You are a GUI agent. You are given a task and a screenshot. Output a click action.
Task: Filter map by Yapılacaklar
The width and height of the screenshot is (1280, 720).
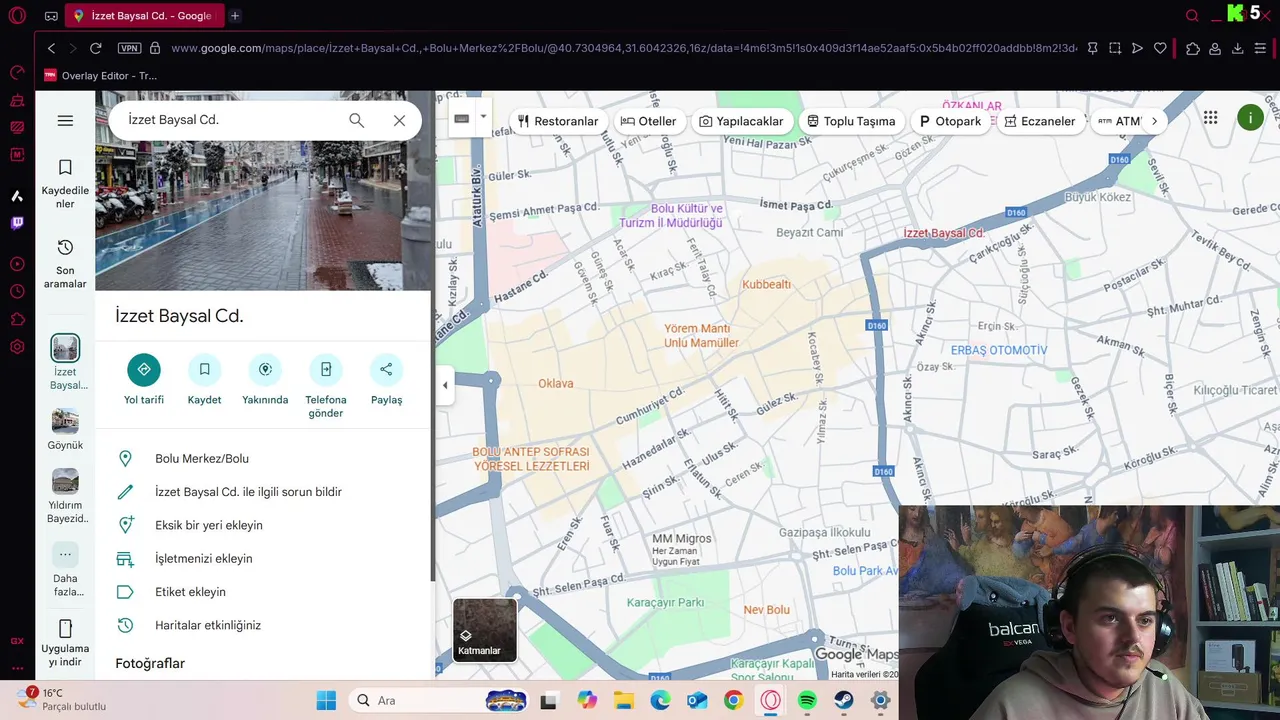[741, 121]
